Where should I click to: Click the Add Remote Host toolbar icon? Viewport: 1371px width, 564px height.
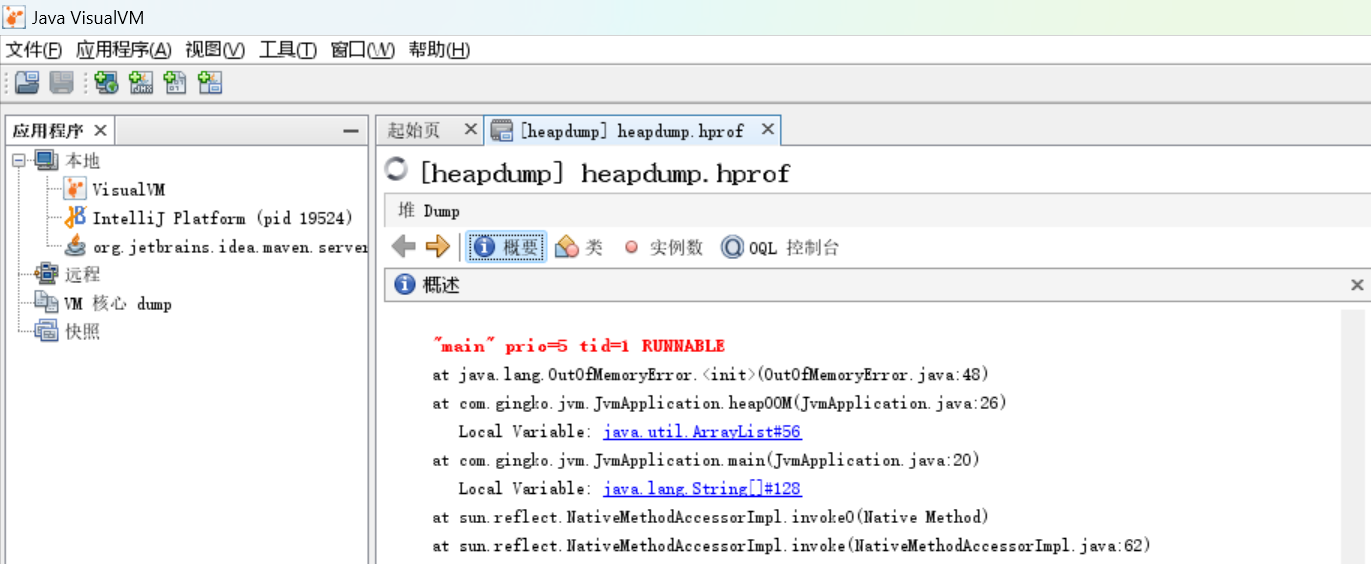(106, 83)
